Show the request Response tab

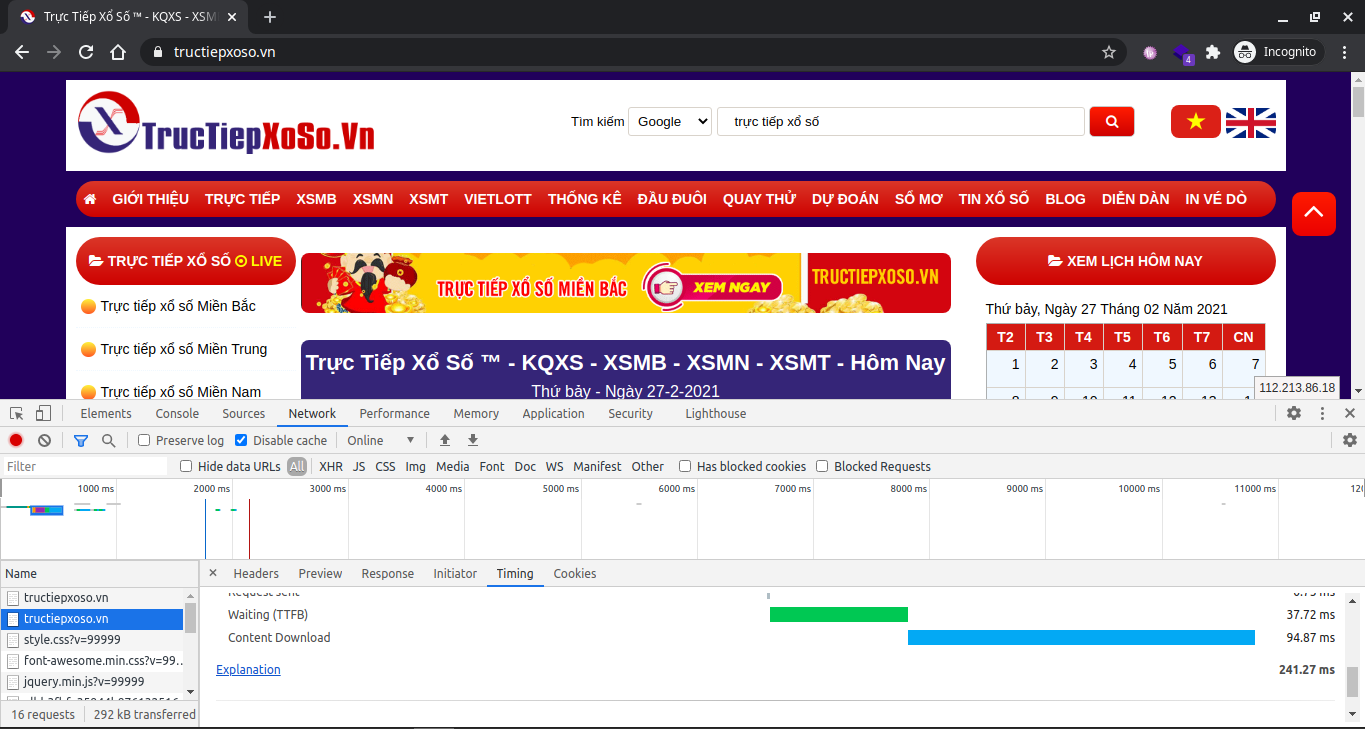tap(388, 573)
